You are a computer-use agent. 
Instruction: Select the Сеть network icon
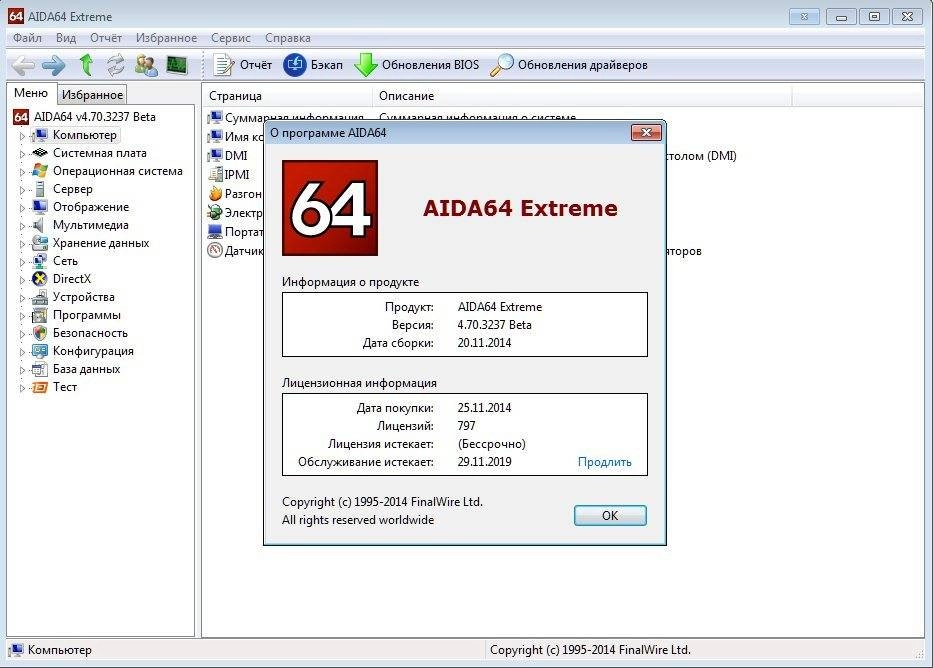pos(40,261)
